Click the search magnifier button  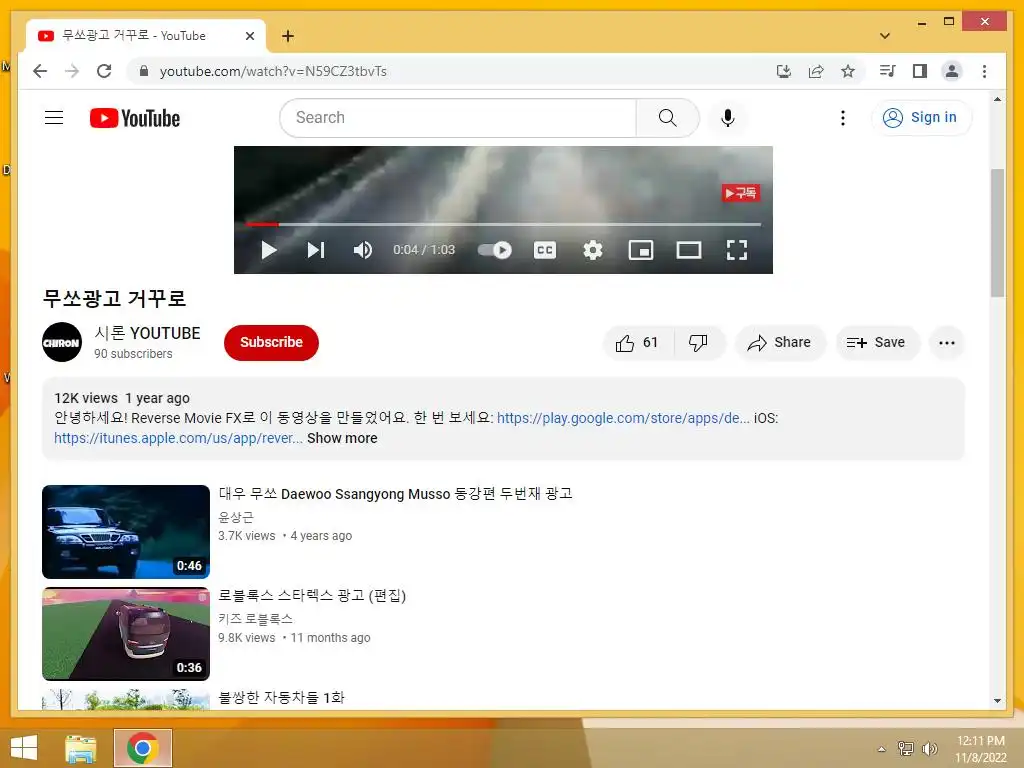[667, 118]
